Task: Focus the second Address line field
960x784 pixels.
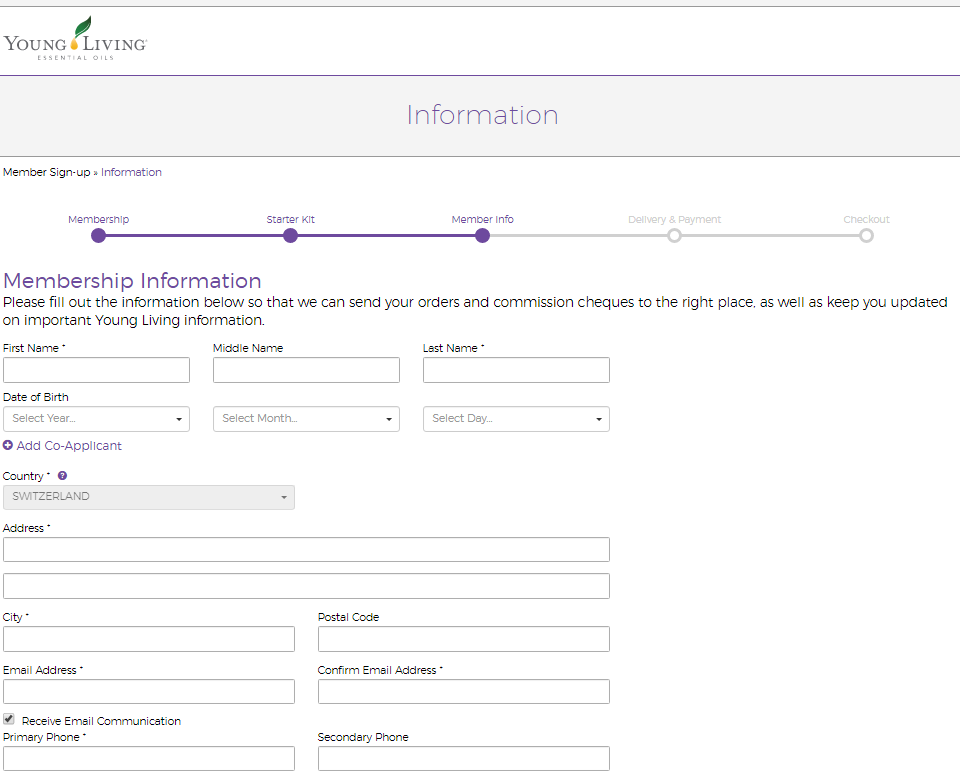Action: click(306, 586)
